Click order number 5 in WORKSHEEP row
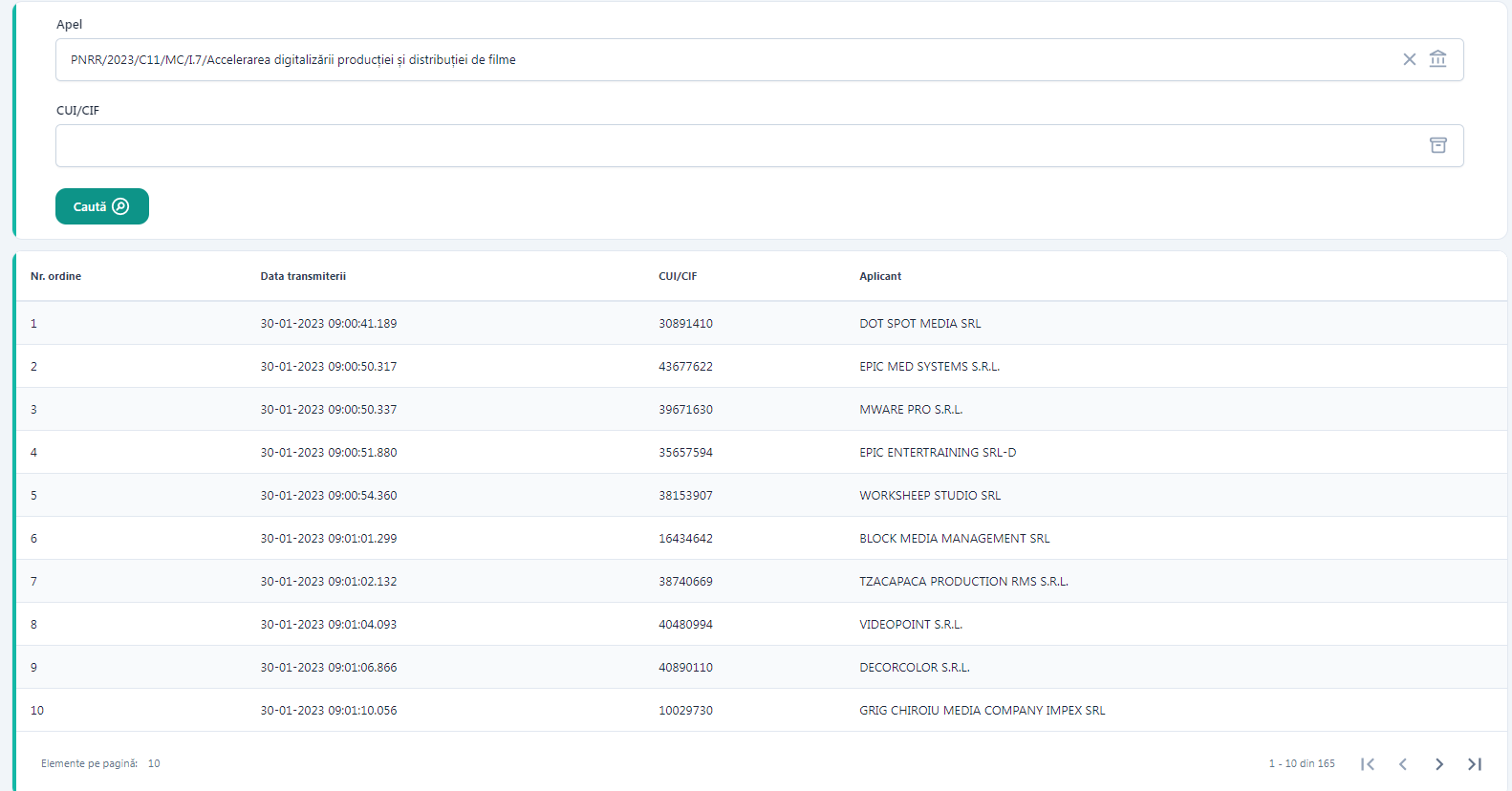 coord(33,495)
